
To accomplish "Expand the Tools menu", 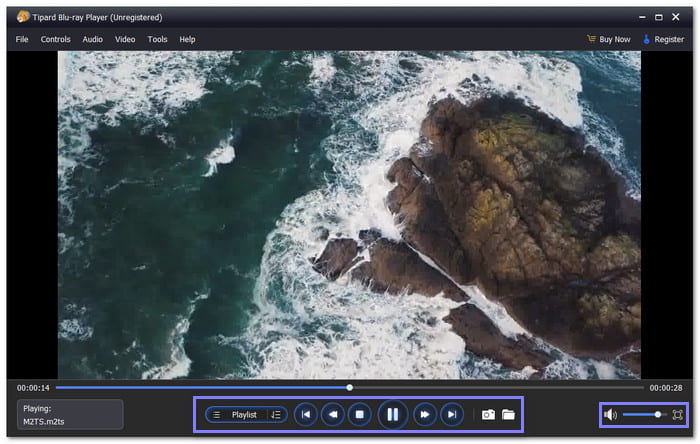I will 157,39.
